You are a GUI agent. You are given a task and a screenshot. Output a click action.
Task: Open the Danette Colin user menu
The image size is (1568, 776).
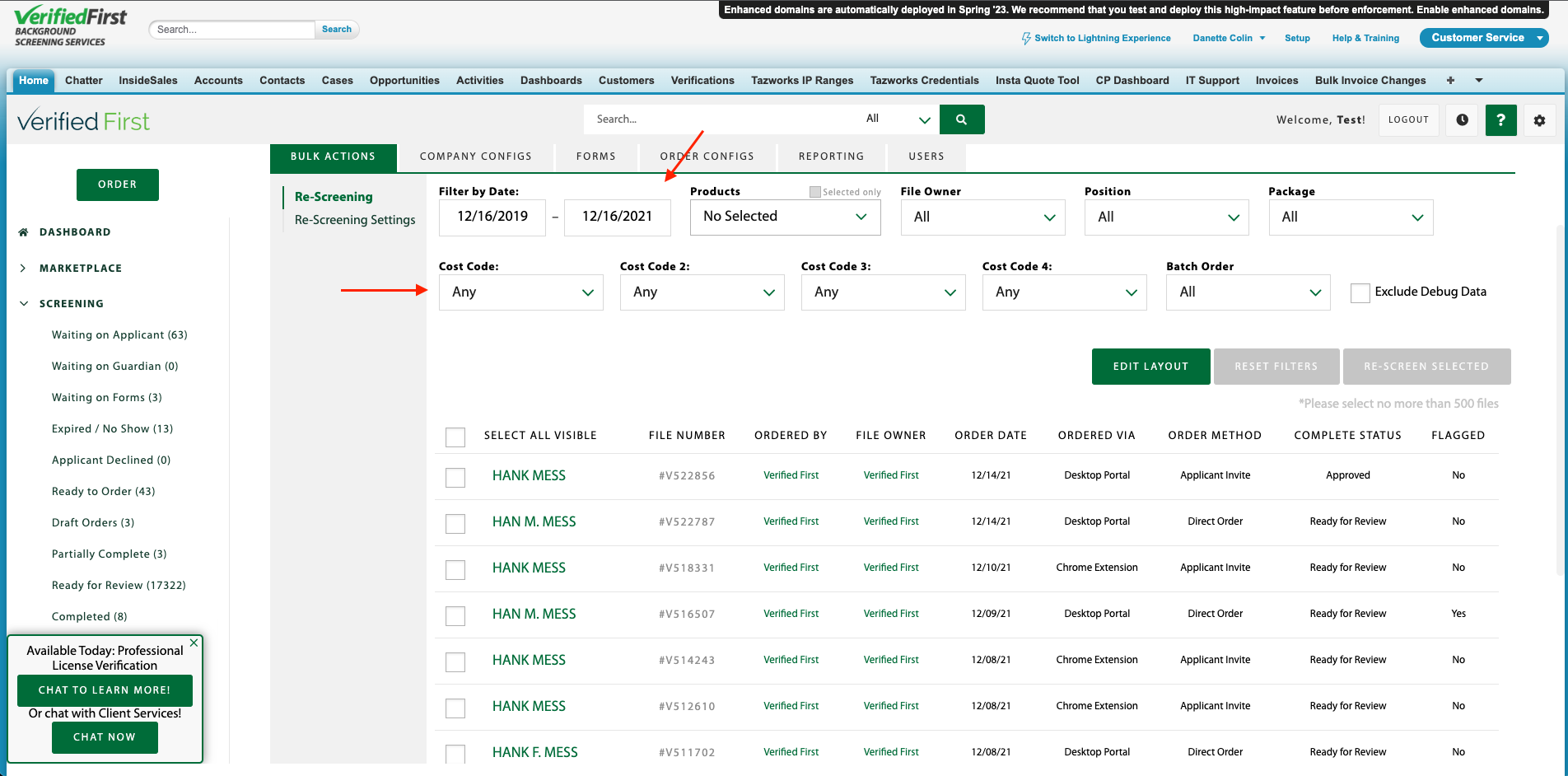tap(1229, 38)
